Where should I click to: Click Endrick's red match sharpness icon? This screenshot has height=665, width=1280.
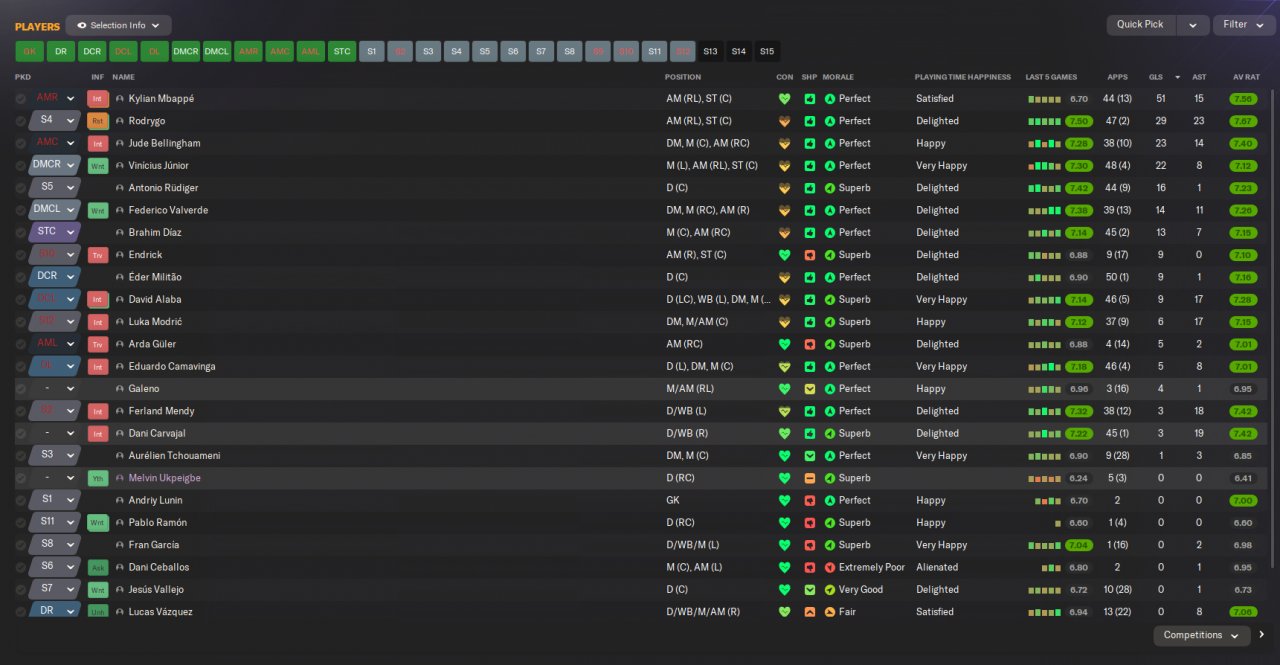[810, 255]
